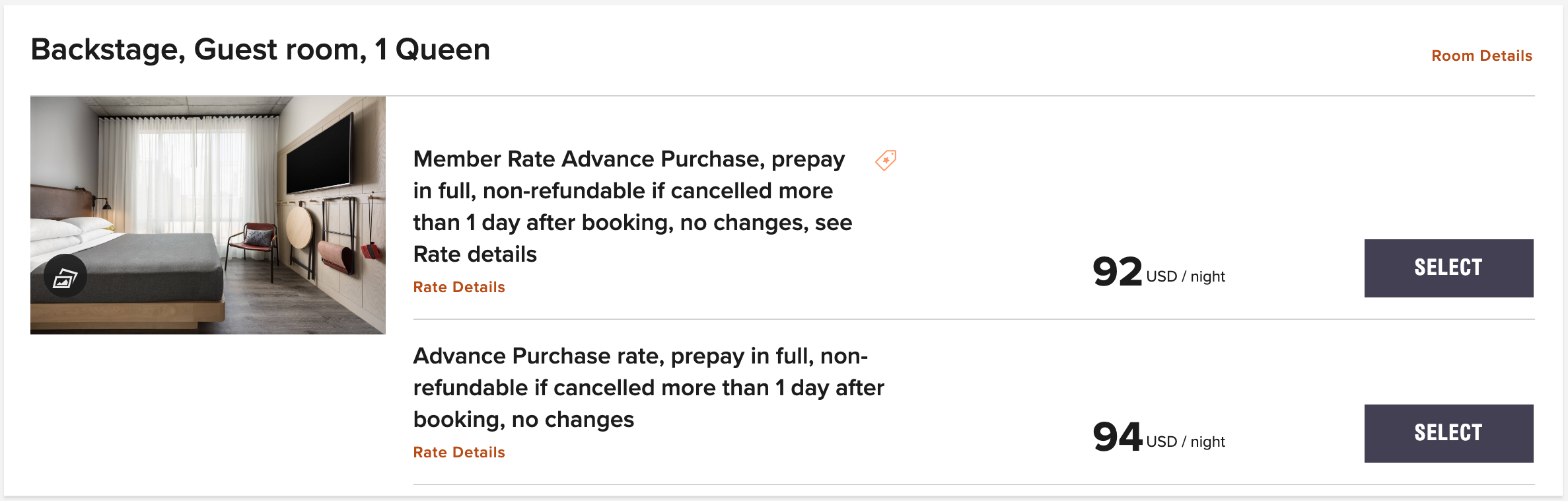Click "USD / night" label beside 92
This screenshot has height=501, width=1568.
pyautogui.click(x=1186, y=276)
